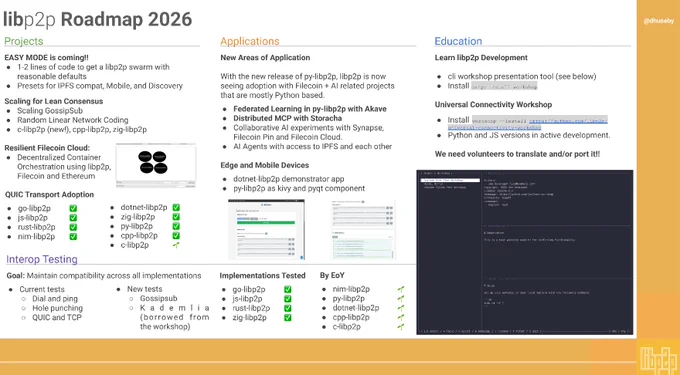
Task: Open the second app screenshot under Edge and Mobile Devices
Action: click(x=363, y=229)
